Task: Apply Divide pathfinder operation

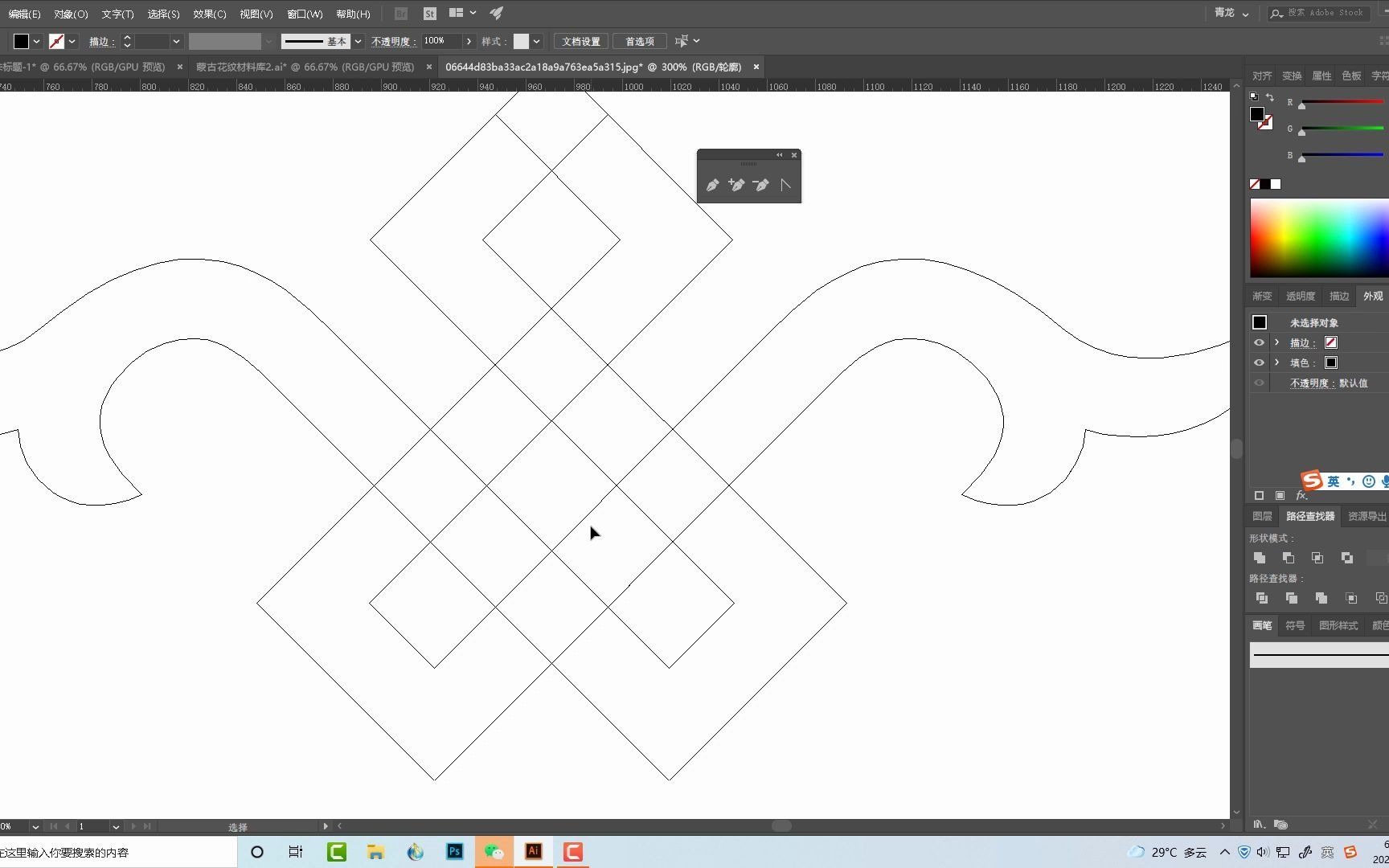Action: tap(1262, 598)
